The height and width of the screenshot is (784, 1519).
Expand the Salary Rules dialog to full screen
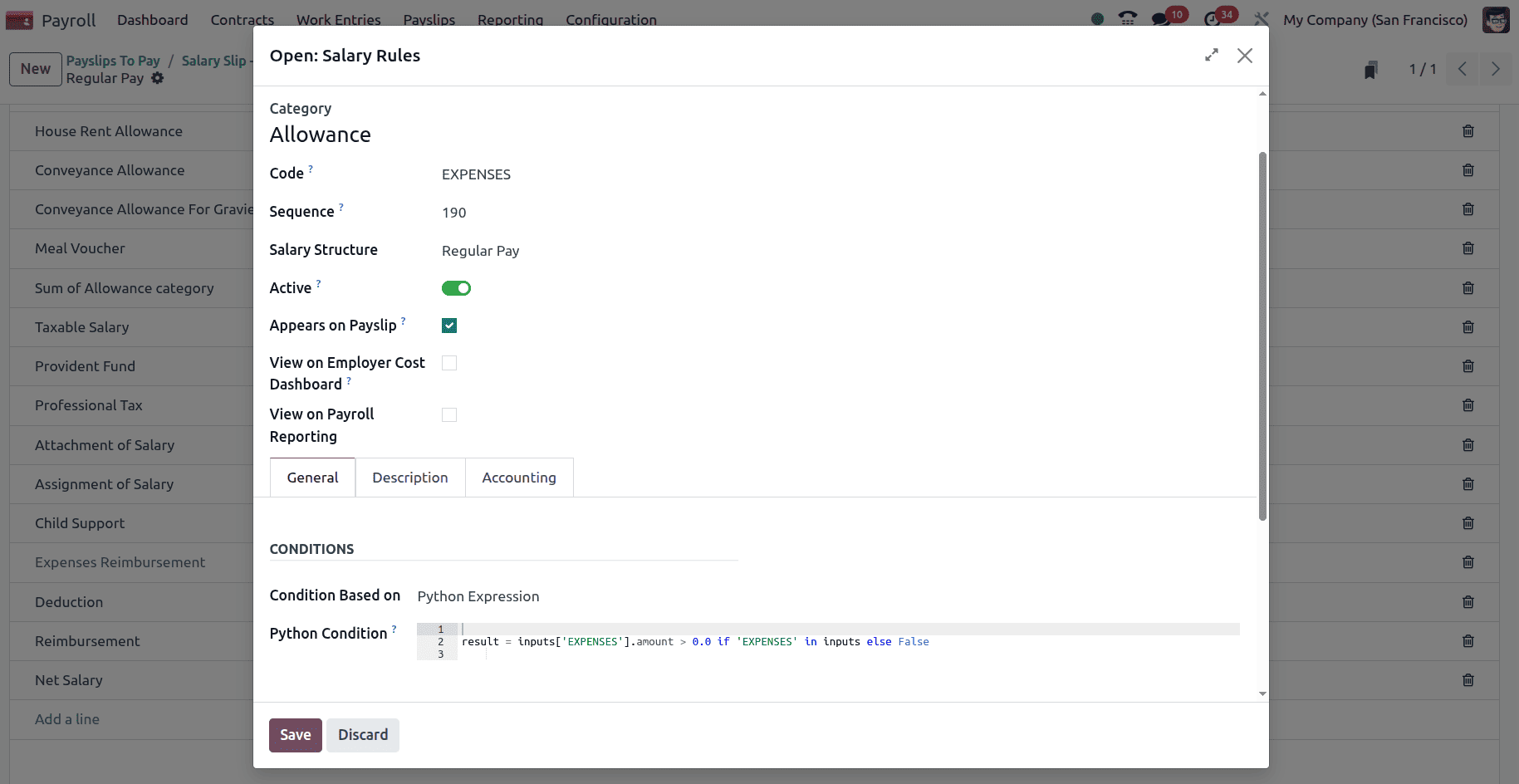tap(1212, 55)
